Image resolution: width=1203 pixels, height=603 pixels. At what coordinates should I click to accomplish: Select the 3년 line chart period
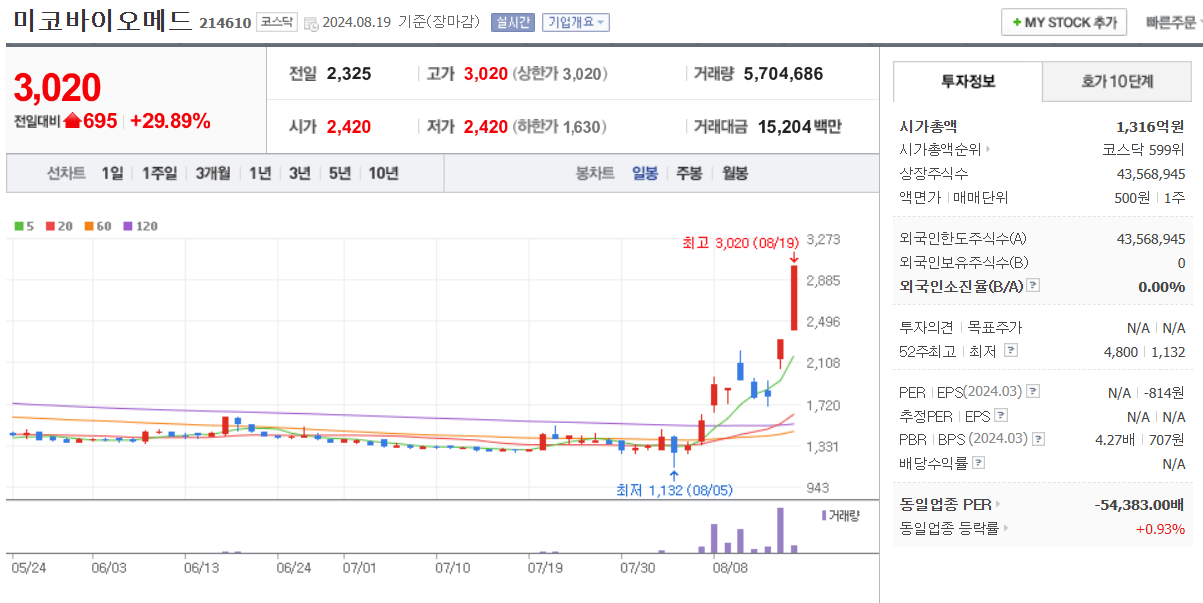tap(300, 173)
